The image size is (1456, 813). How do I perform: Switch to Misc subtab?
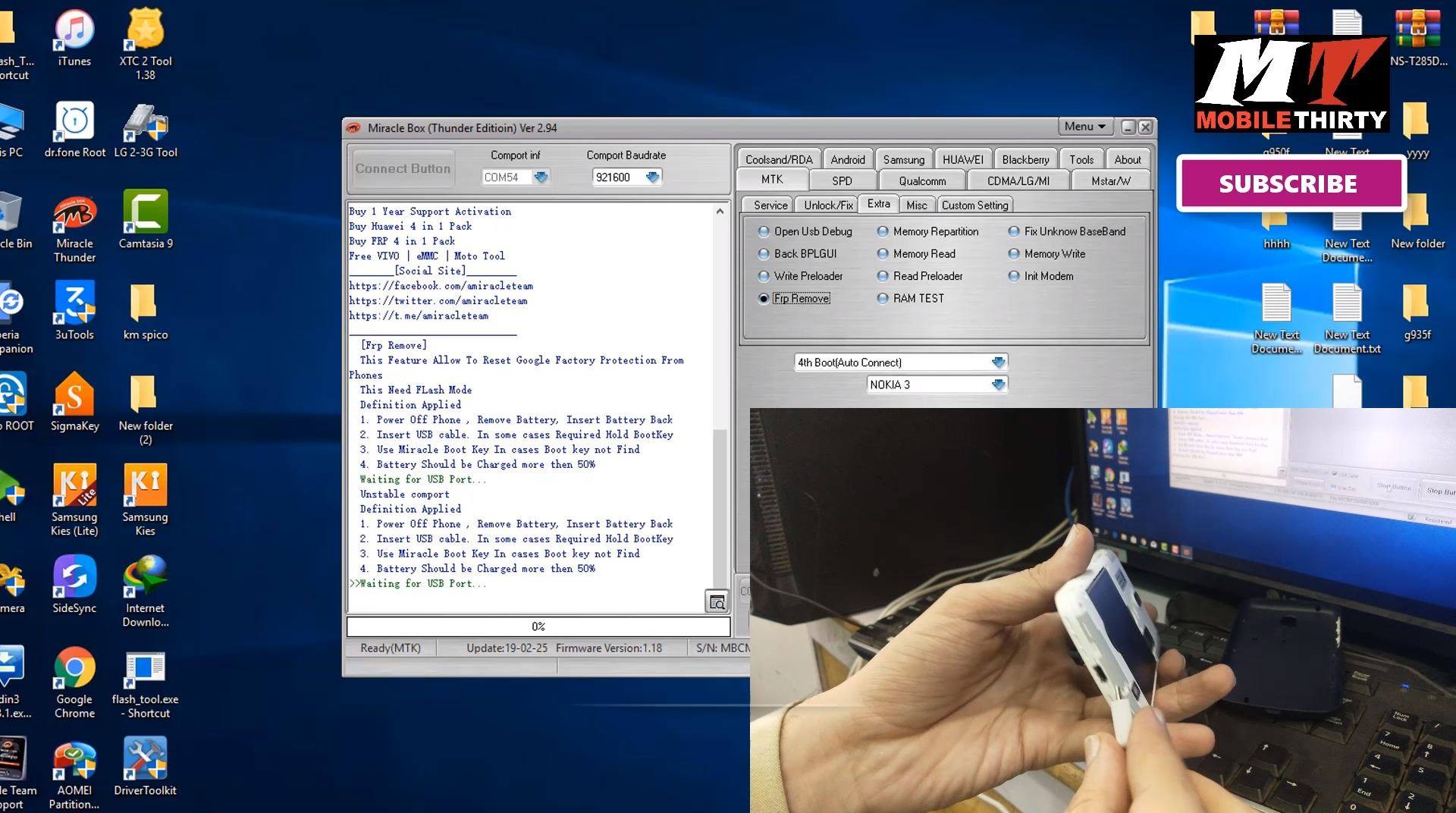(x=916, y=205)
